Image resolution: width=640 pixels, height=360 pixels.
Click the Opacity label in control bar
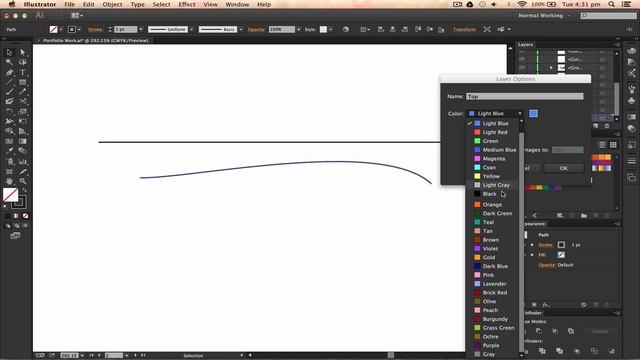point(256,29)
